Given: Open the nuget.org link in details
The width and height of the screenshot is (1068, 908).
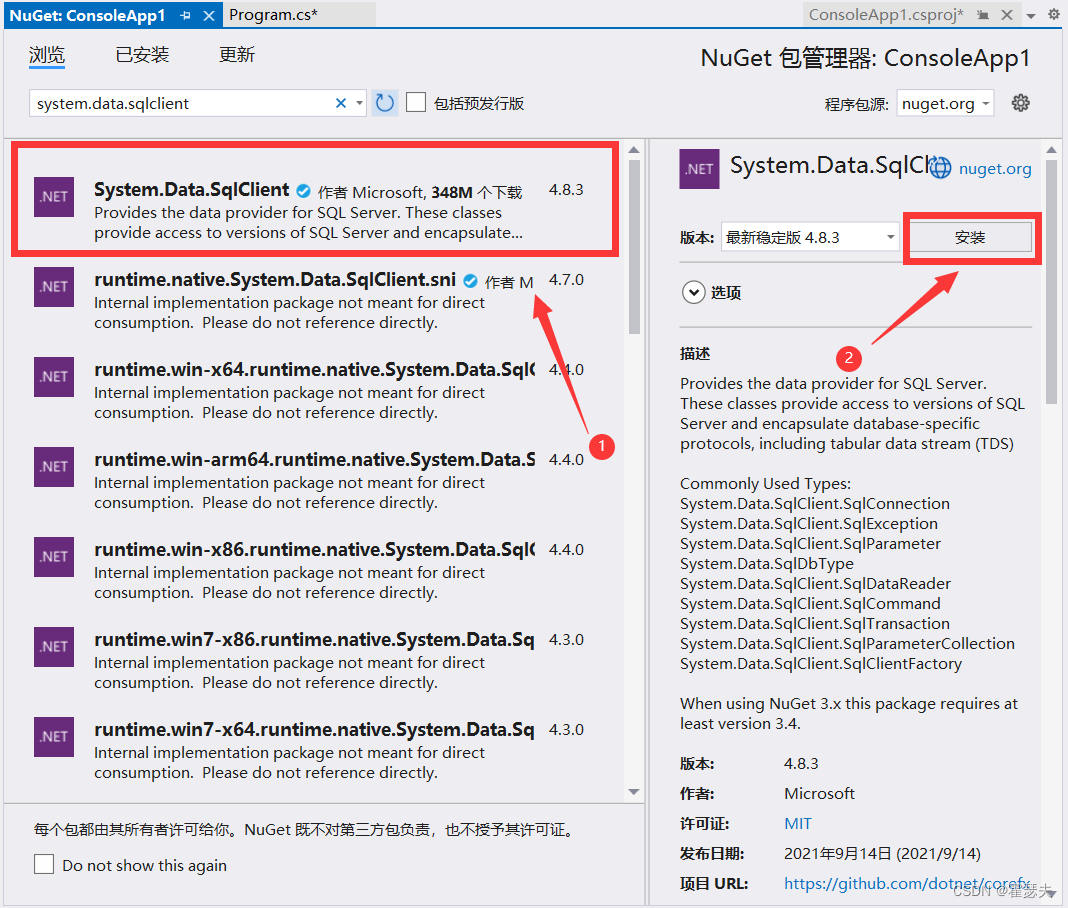Looking at the screenshot, I should click(995, 169).
